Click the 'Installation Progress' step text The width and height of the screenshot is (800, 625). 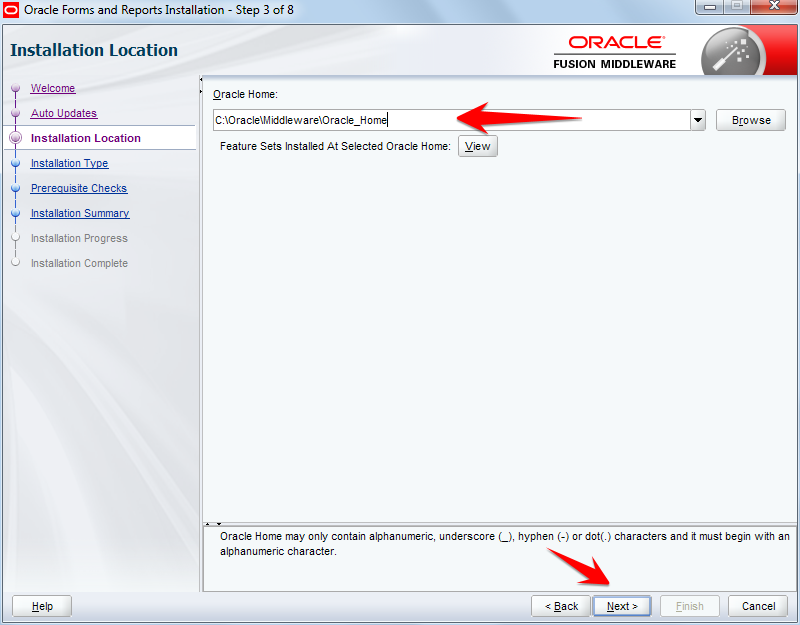(79, 238)
